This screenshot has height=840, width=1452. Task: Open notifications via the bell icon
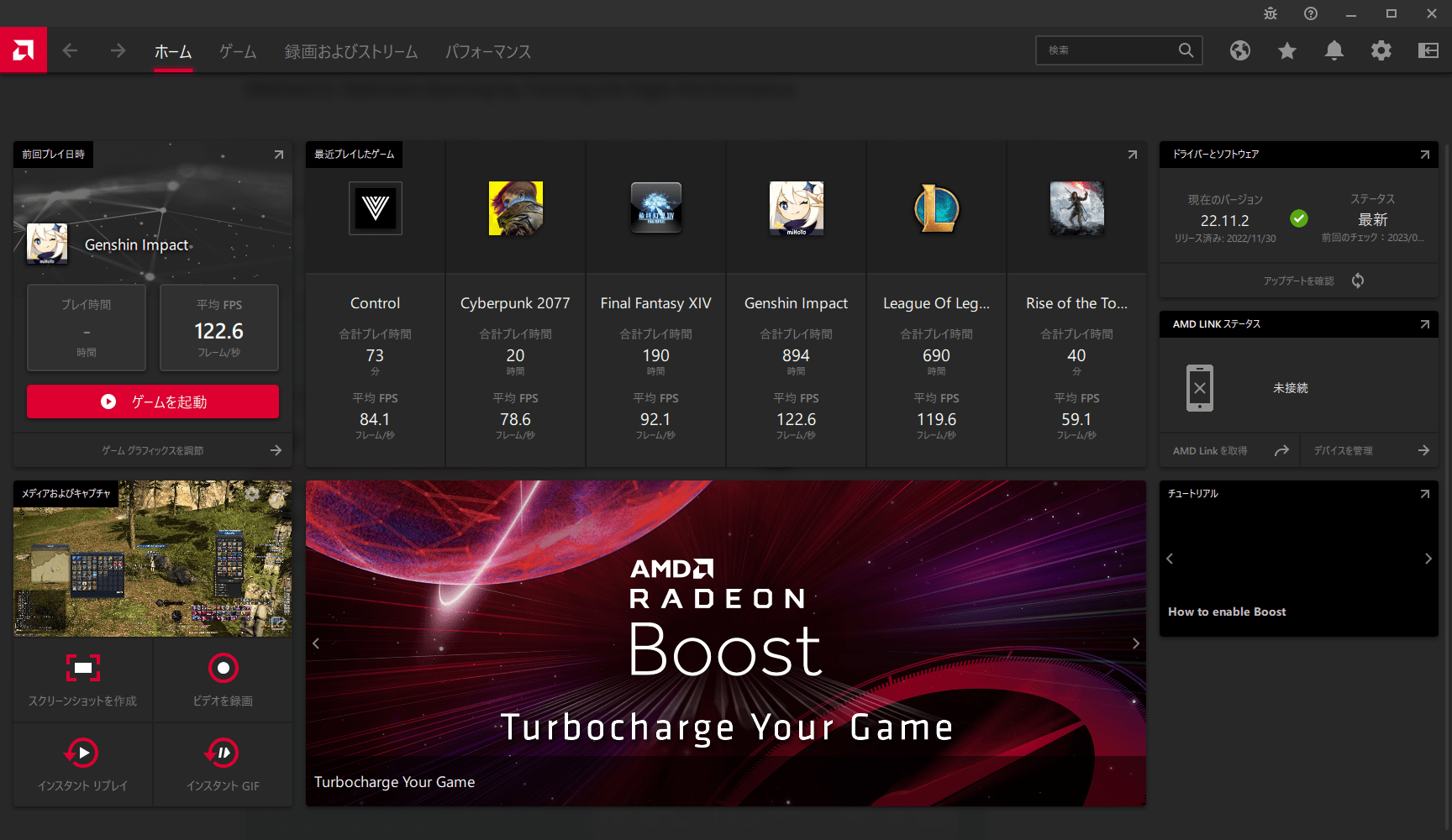click(x=1334, y=50)
